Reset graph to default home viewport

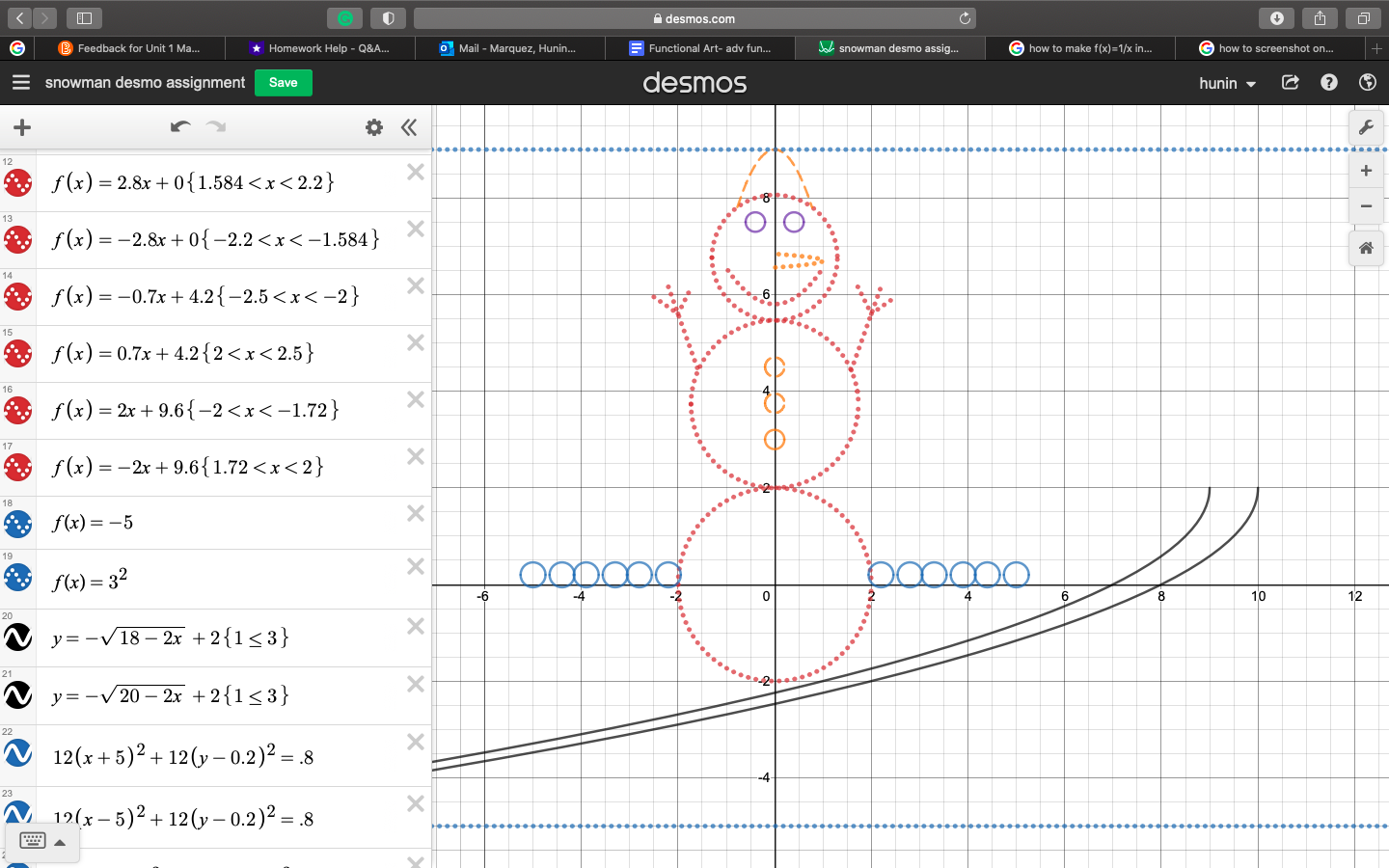1366,248
